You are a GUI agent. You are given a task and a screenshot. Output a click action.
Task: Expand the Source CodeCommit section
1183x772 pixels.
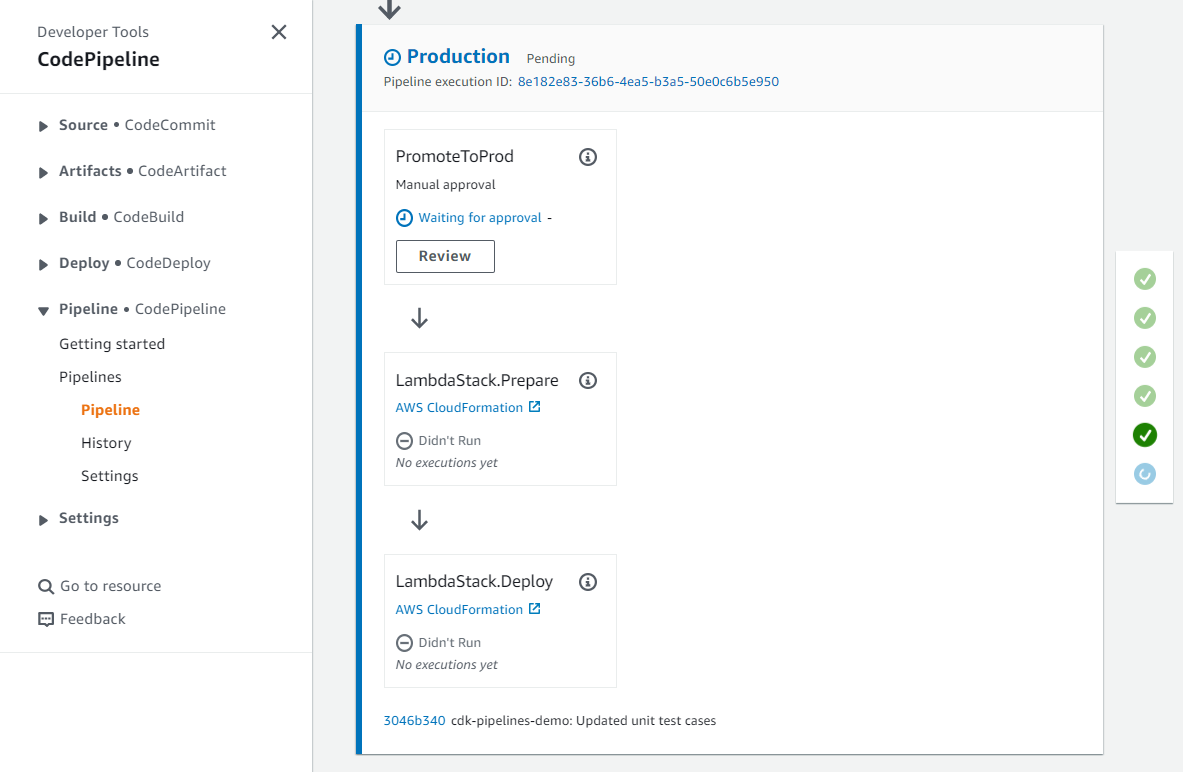[44, 126]
